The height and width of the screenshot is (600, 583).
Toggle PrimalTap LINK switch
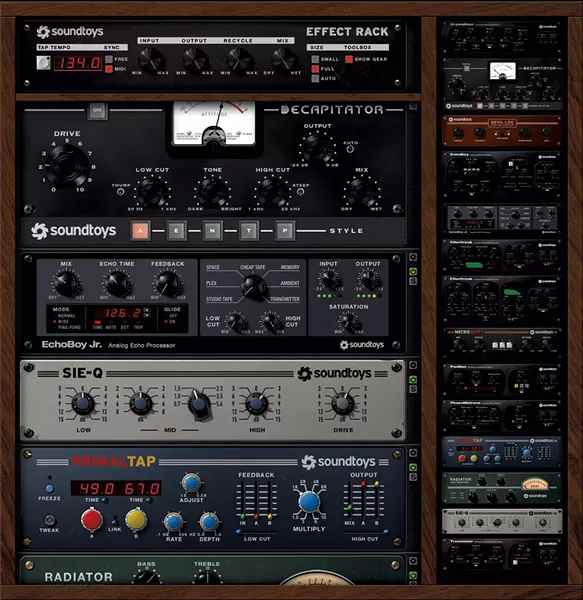coord(114,521)
